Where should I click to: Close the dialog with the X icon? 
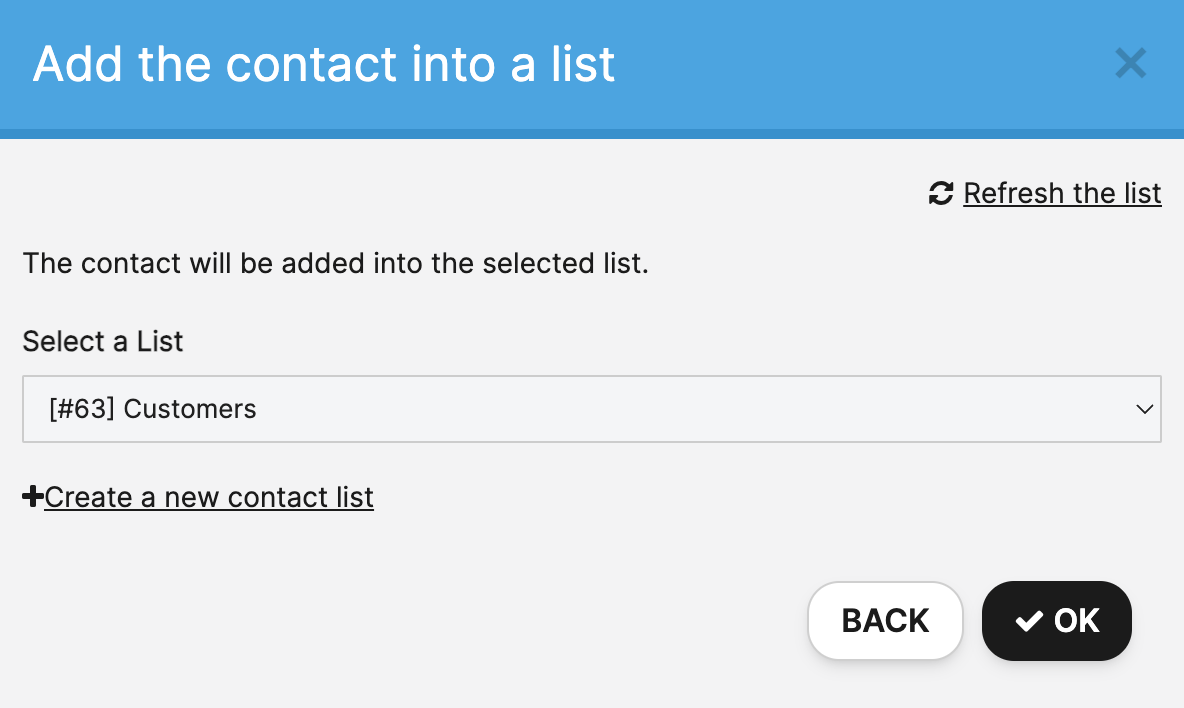(x=1130, y=63)
